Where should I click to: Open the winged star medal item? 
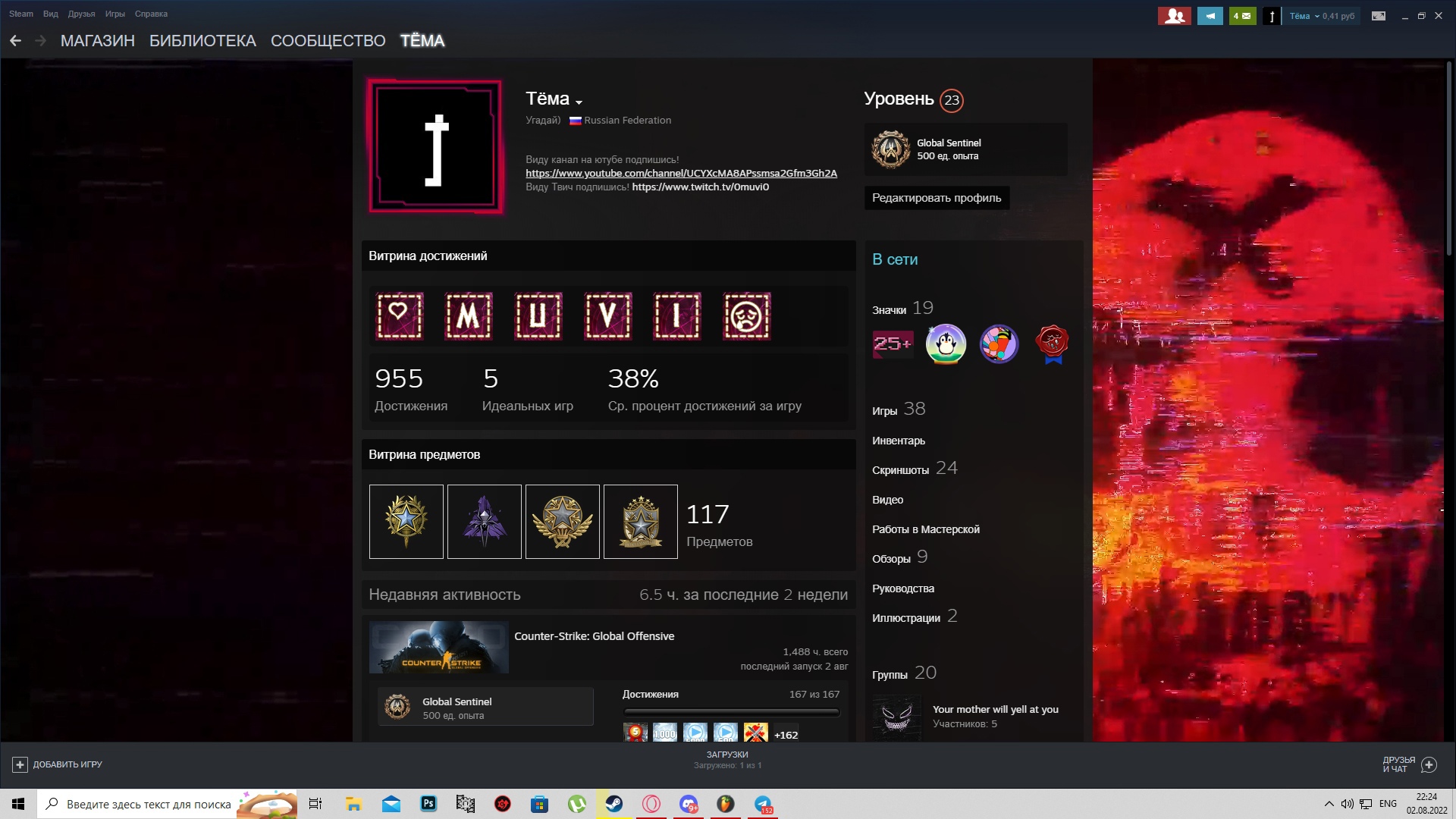(x=563, y=522)
